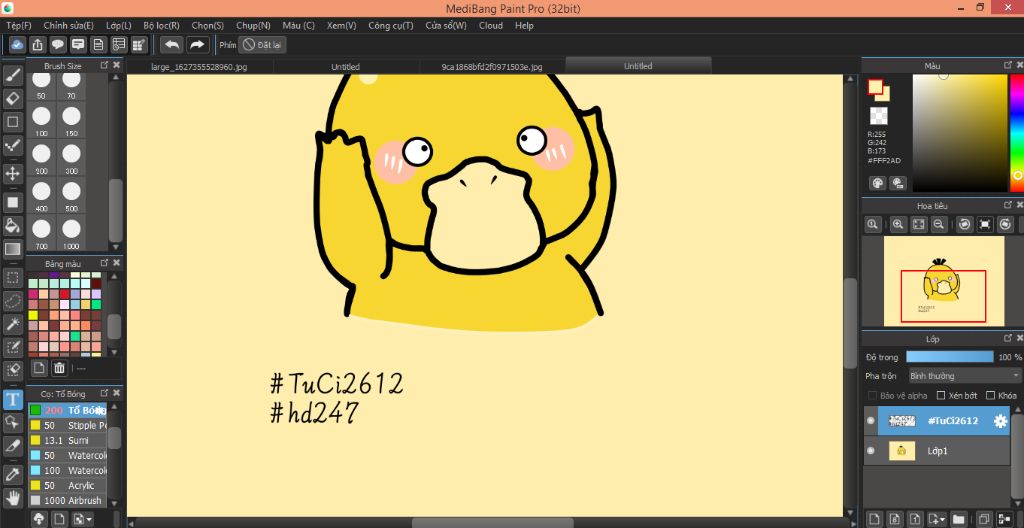Image resolution: width=1024 pixels, height=528 pixels.
Task: Enable the Khóa lock checkbox
Action: (x=991, y=395)
